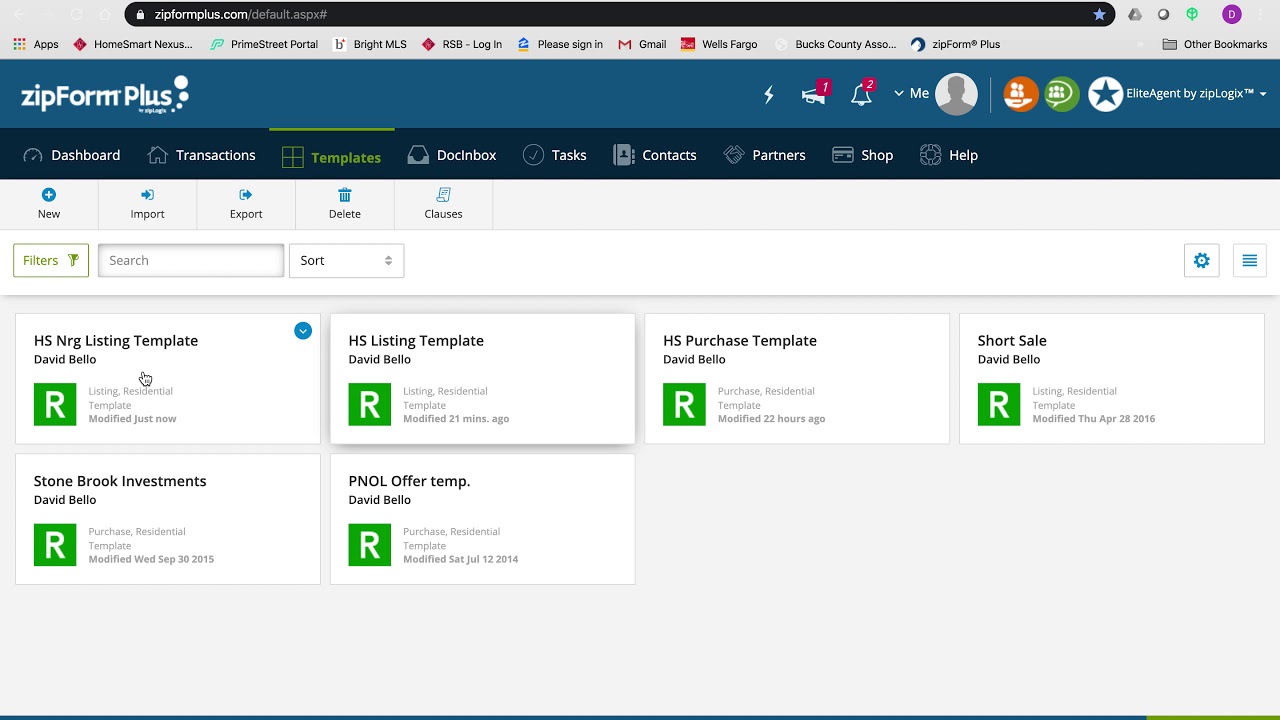Viewport: 1280px width, 720px height.
Task: Click the Delete trash icon
Action: click(x=345, y=195)
